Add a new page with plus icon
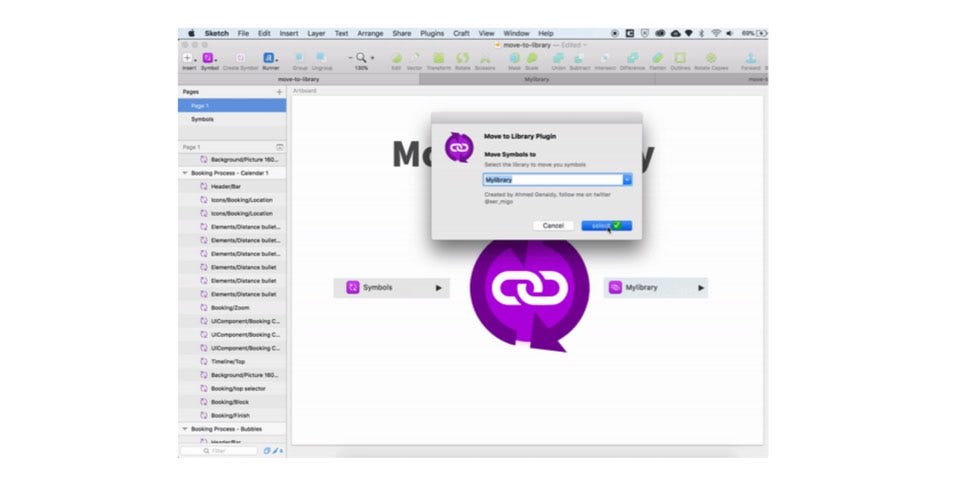Image resolution: width=960 pixels, height=480 pixels. coord(279,92)
